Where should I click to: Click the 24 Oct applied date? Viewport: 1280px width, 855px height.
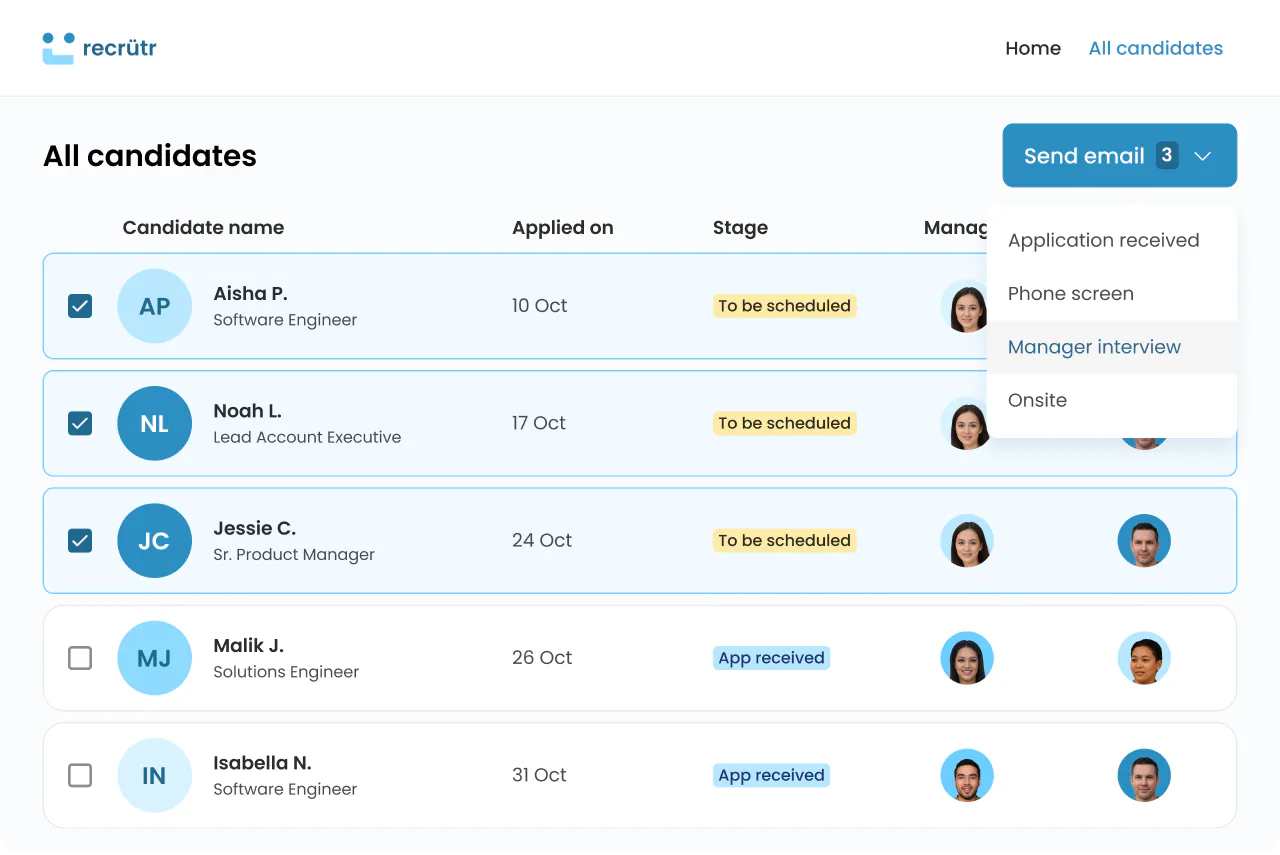click(x=542, y=541)
